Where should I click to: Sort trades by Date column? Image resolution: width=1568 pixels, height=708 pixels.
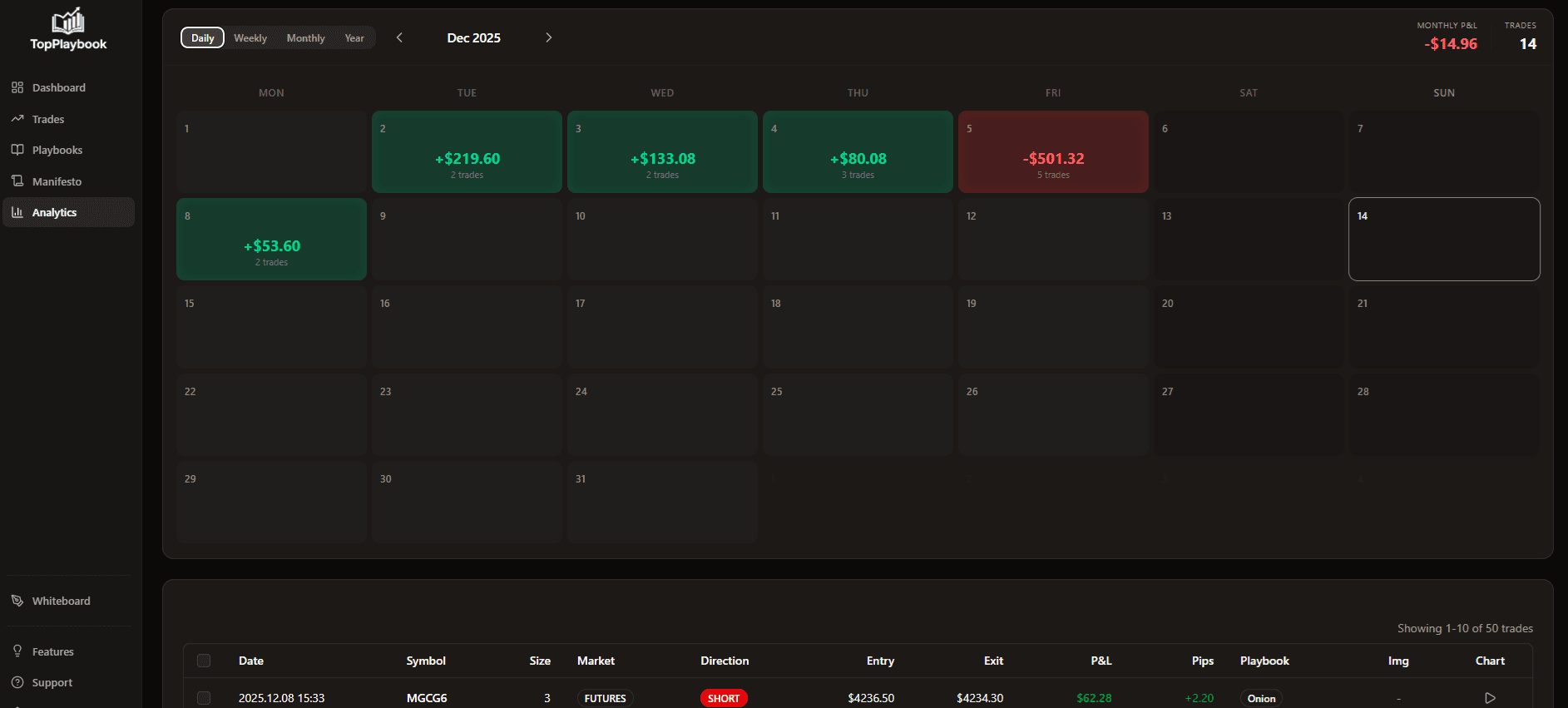[251, 661]
